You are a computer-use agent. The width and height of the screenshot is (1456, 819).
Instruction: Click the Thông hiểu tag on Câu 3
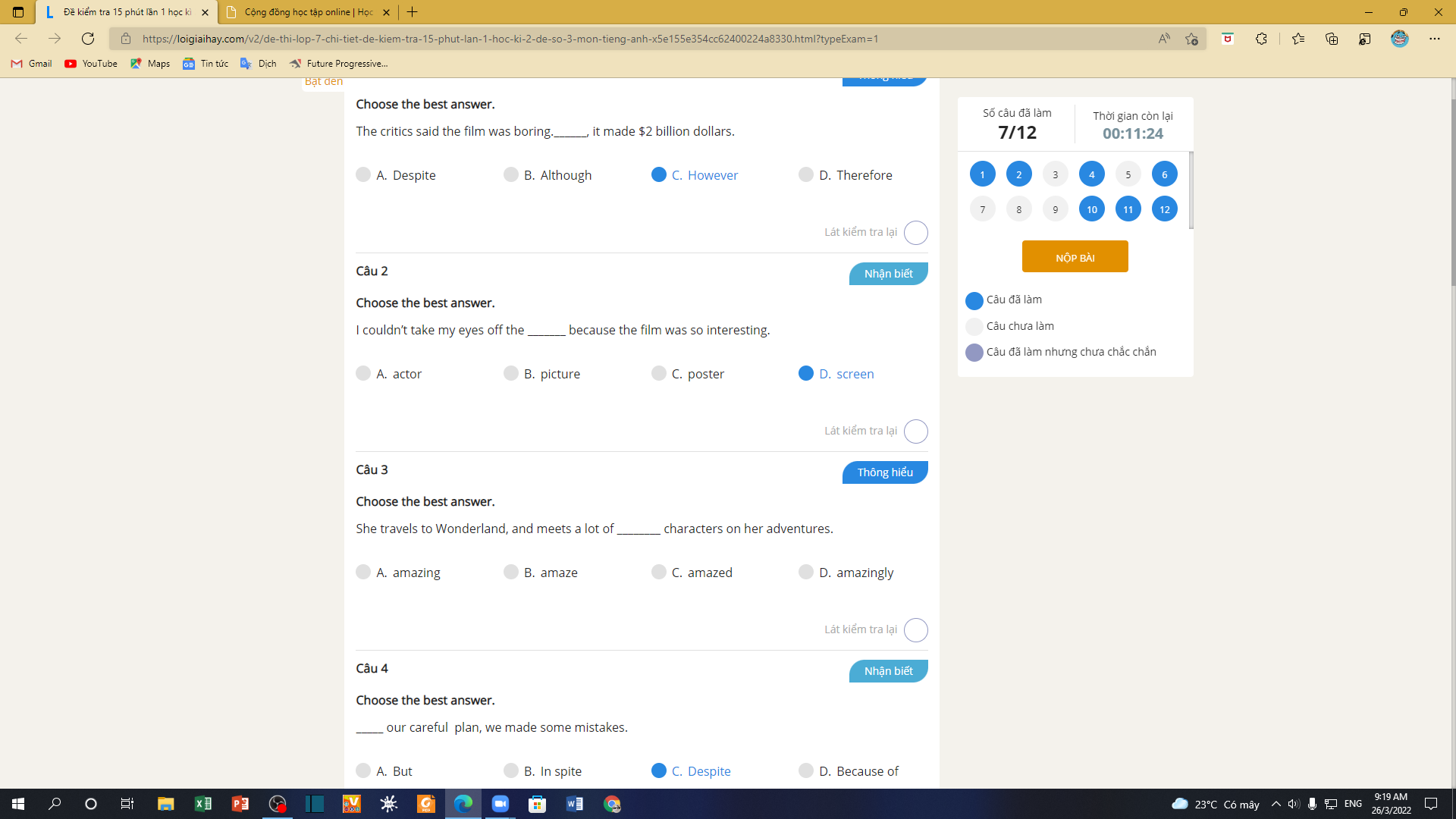(x=885, y=472)
